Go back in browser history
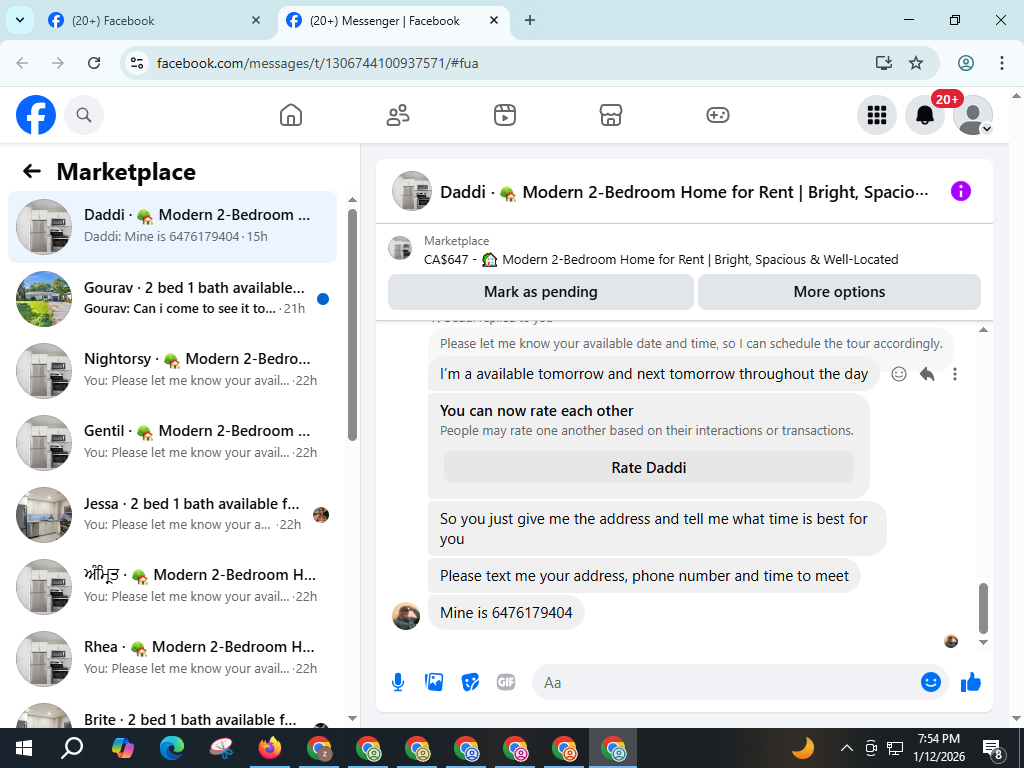The image size is (1024, 768). [x=22, y=63]
